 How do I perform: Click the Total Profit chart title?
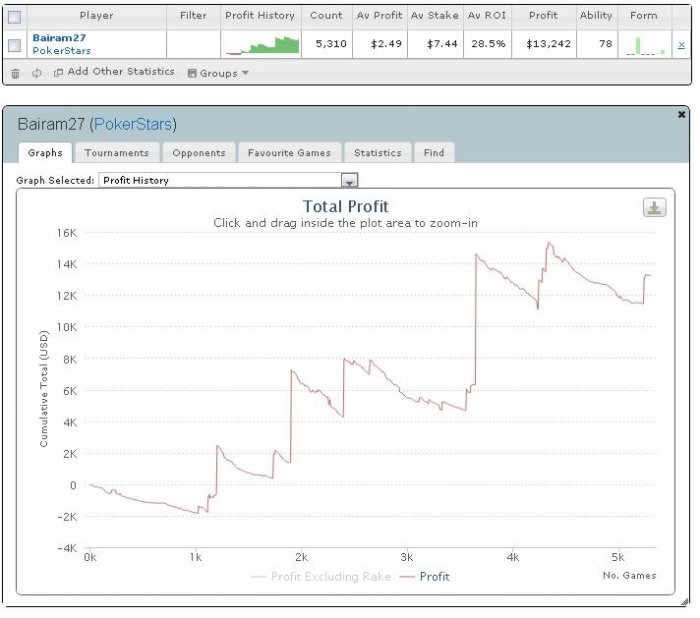pos(346,207)
